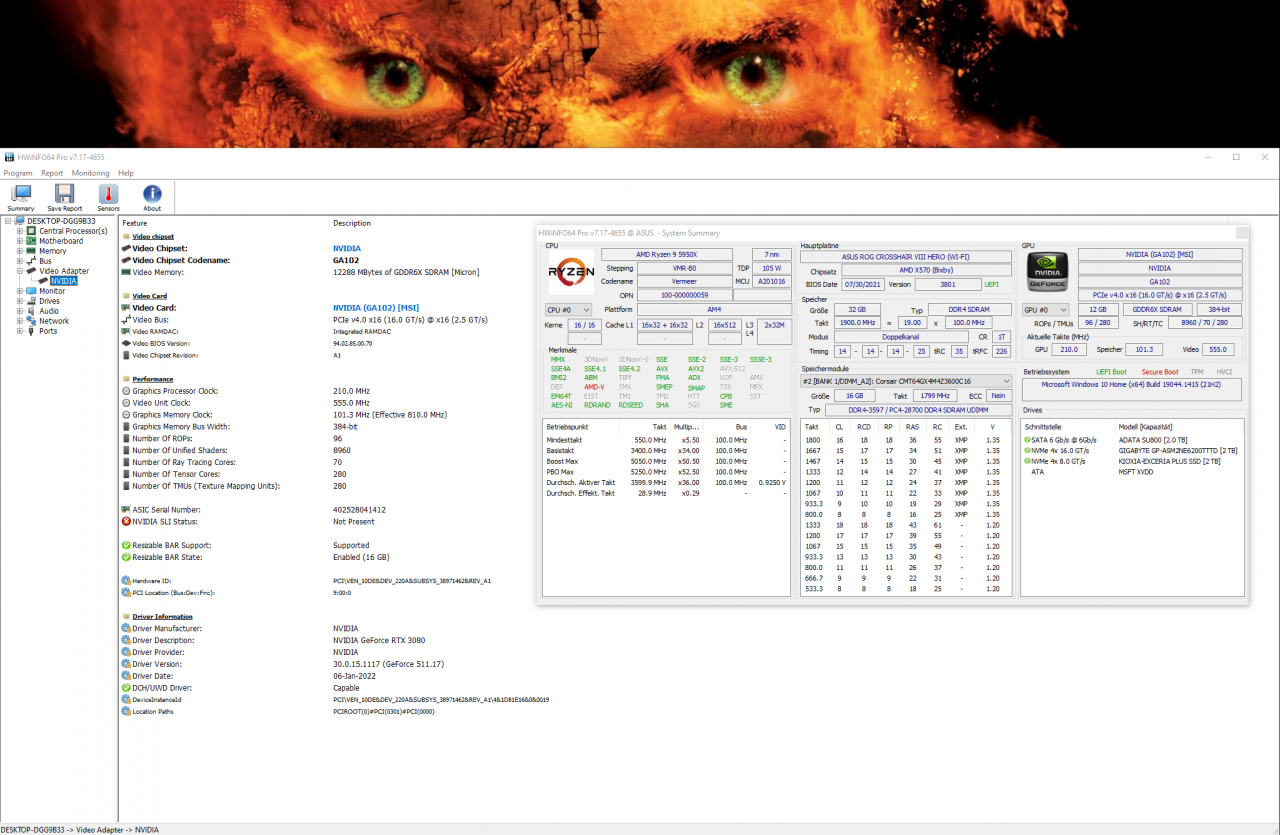The width and height of the screenshot is (1280, 835).
Task: Click the HWiNFO64 app icon in title bar
Action: (x=9, y=157)
